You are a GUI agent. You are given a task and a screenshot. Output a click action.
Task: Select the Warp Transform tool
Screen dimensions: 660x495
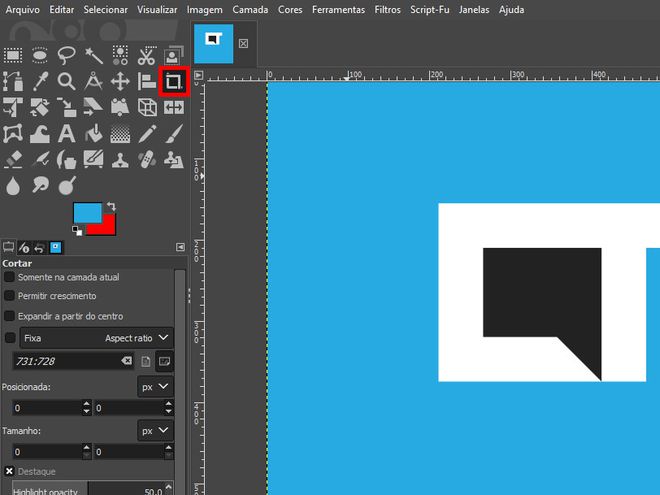pos(40,134)
